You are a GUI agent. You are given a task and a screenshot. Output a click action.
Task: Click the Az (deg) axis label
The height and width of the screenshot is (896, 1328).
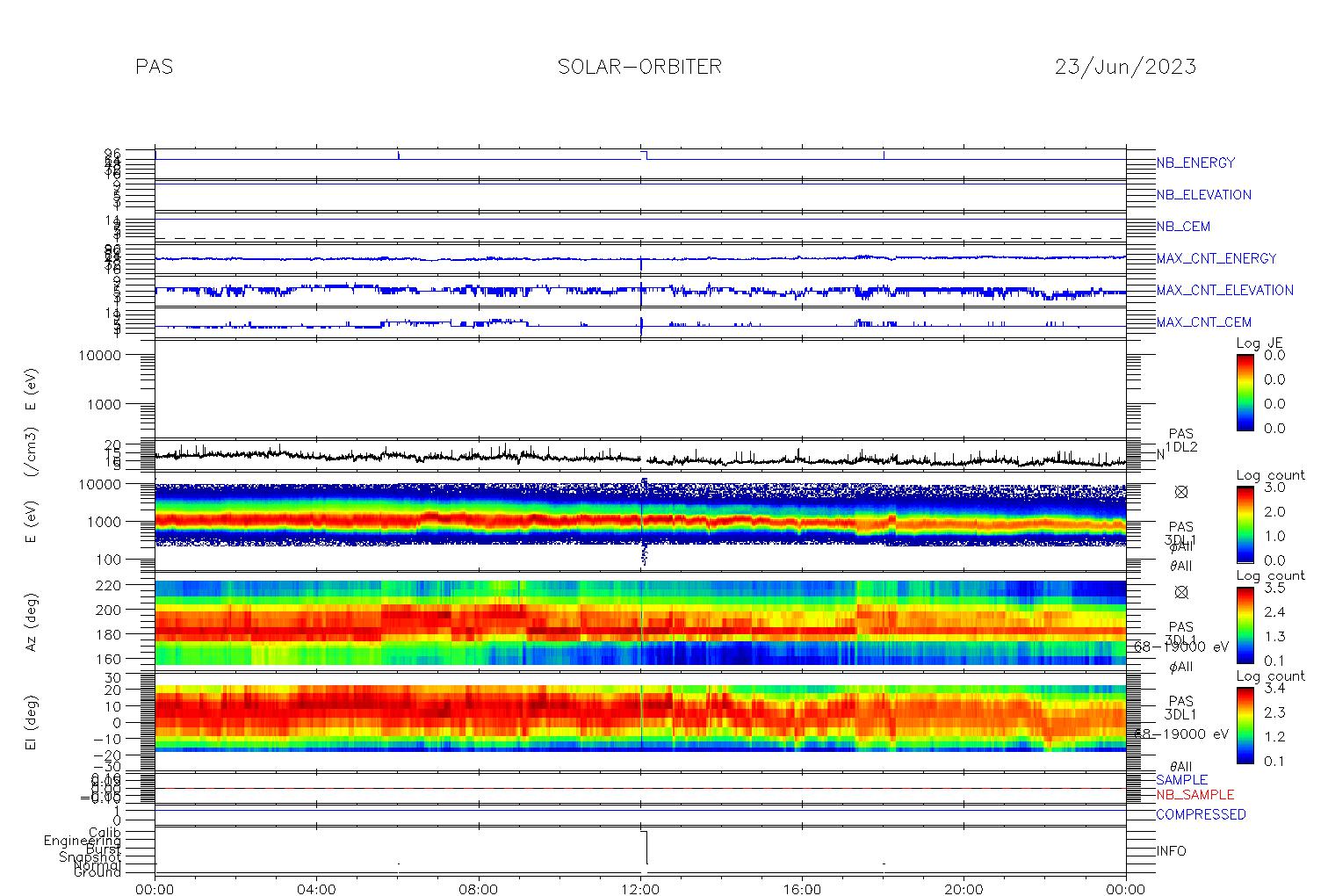[31, 622]
